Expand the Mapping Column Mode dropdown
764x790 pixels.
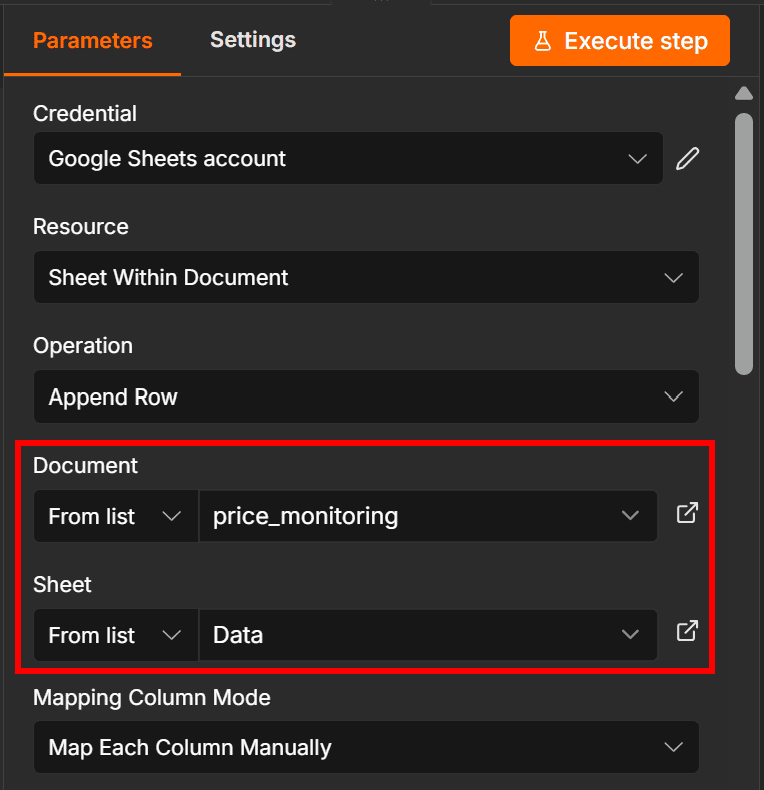366,747
